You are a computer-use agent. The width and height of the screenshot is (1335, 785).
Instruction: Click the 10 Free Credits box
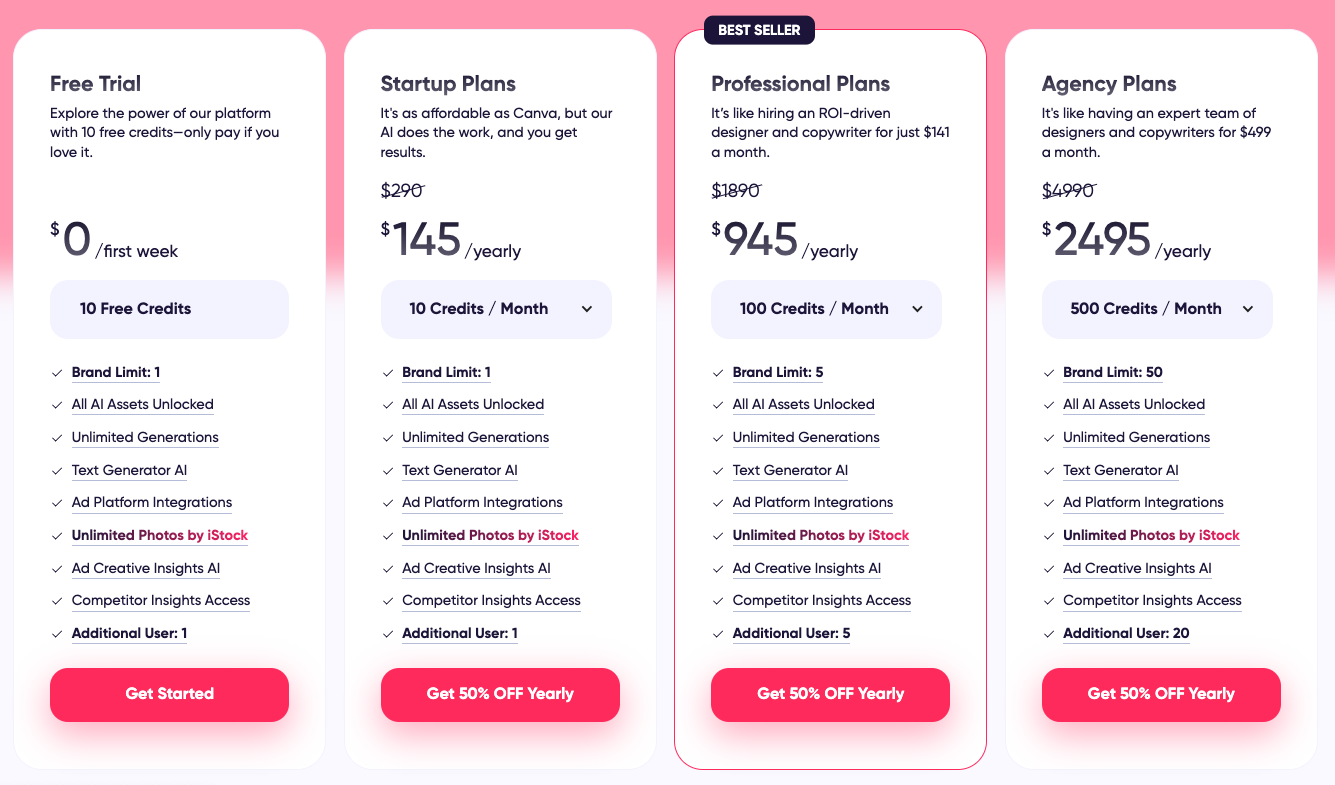point(169,309)
